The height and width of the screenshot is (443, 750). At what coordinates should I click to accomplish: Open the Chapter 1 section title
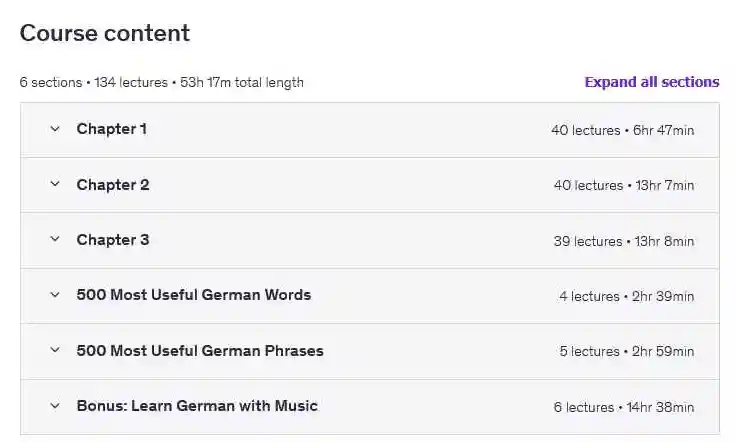(111, 129)
